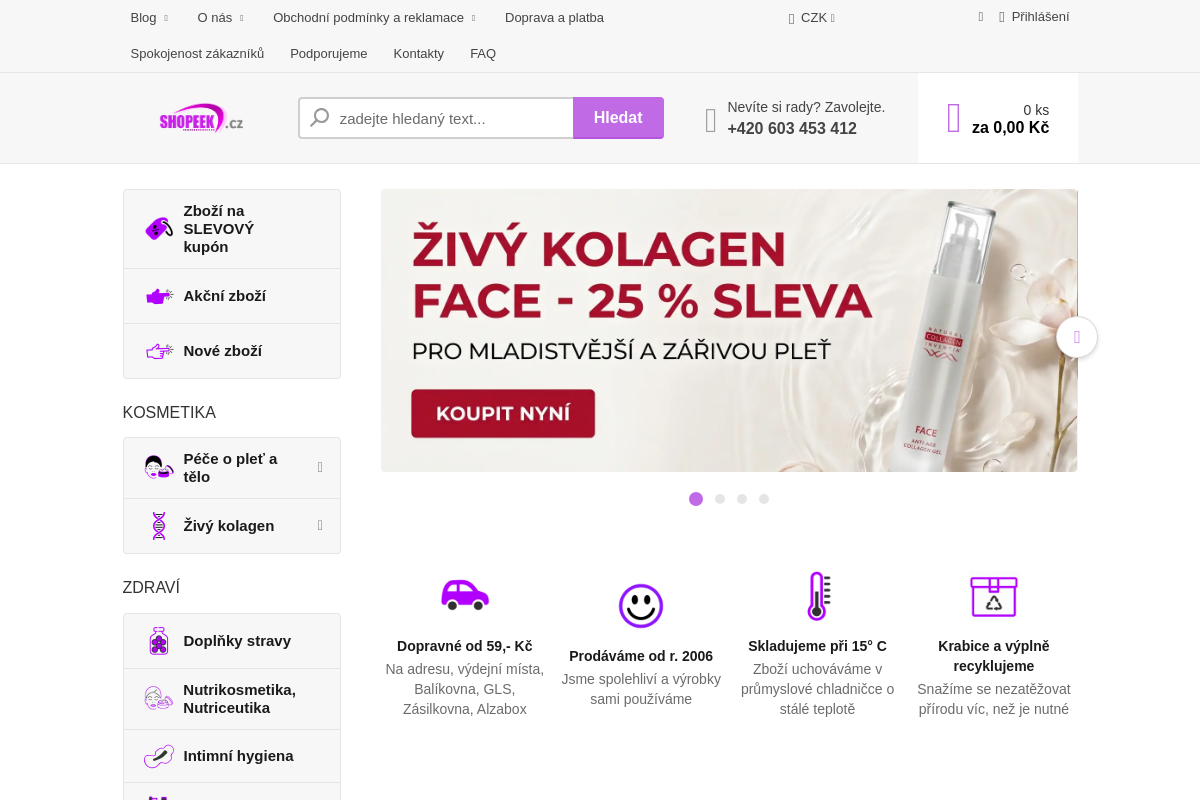Click the Přihlášení login link
The width and height of the screenshot is (1200, 800).
[1034, 17]
